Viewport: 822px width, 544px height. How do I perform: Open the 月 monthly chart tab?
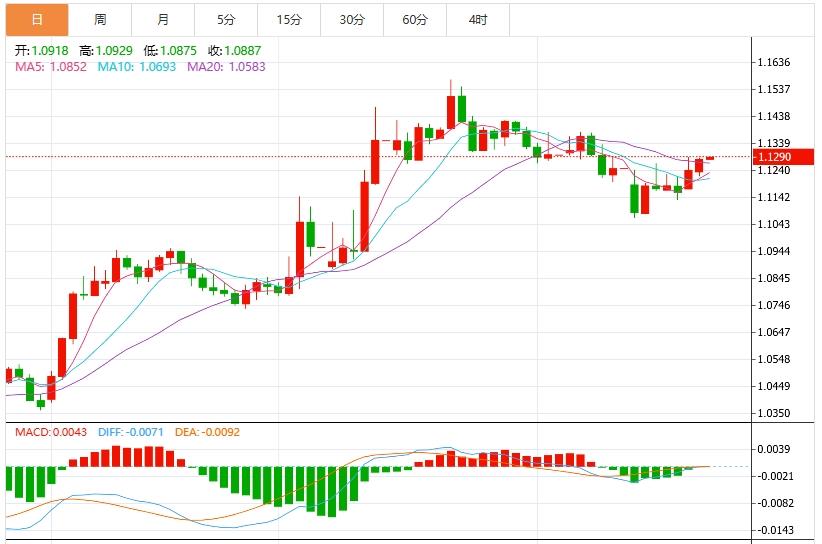pos(163,20)
